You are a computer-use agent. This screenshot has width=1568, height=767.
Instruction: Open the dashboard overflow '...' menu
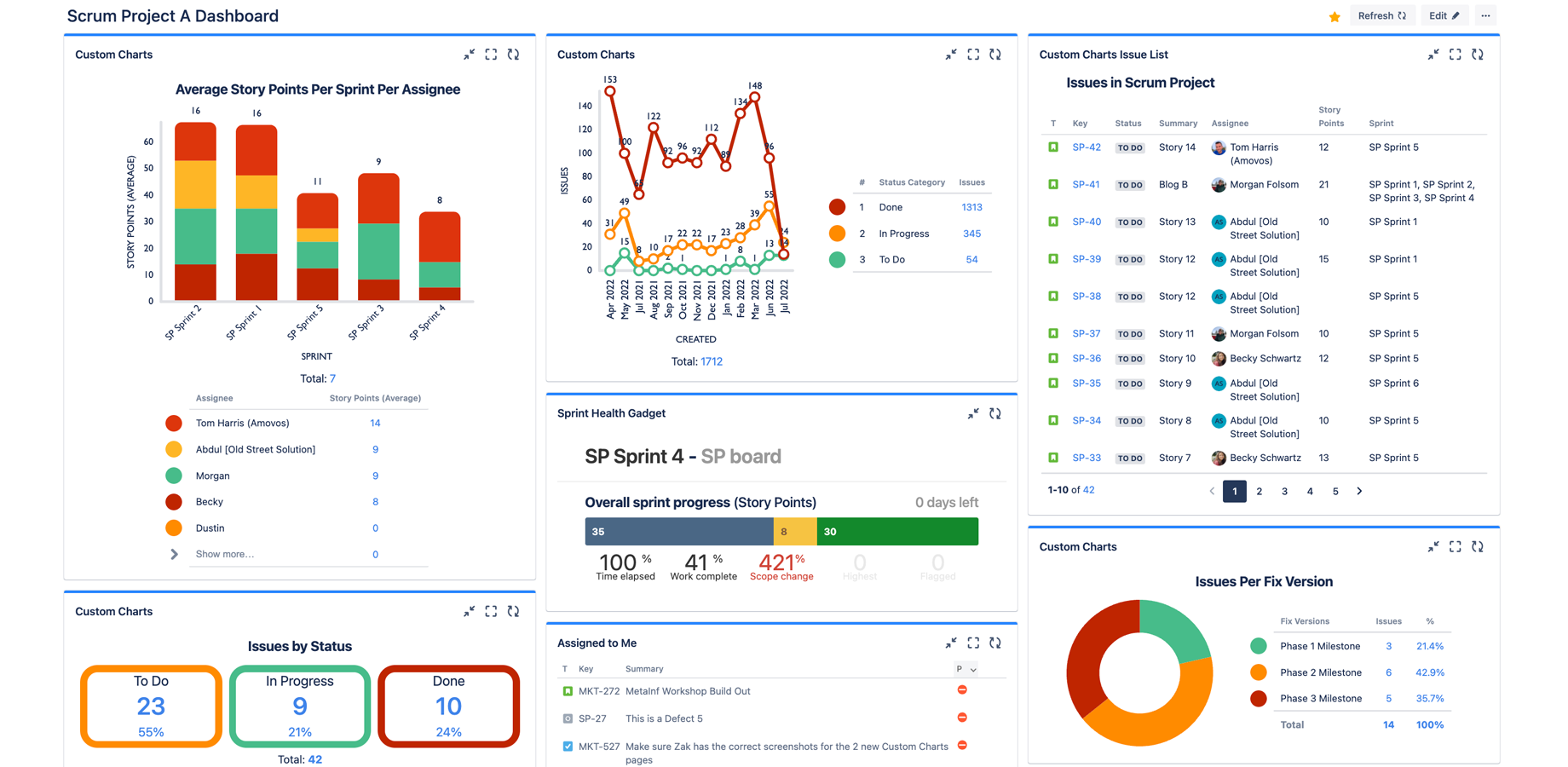[x=1485, y=15]
